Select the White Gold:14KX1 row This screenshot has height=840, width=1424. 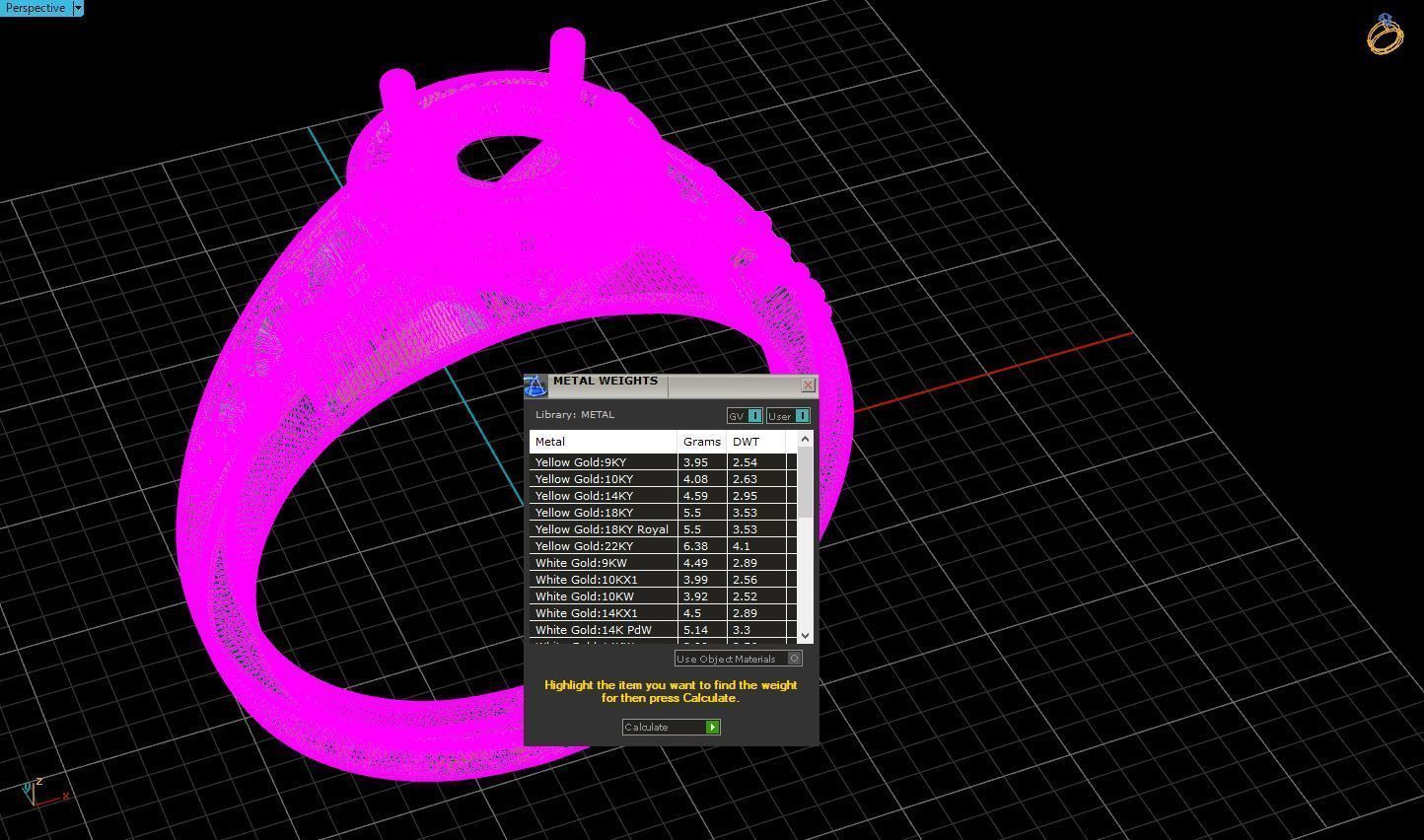[663, 613]
